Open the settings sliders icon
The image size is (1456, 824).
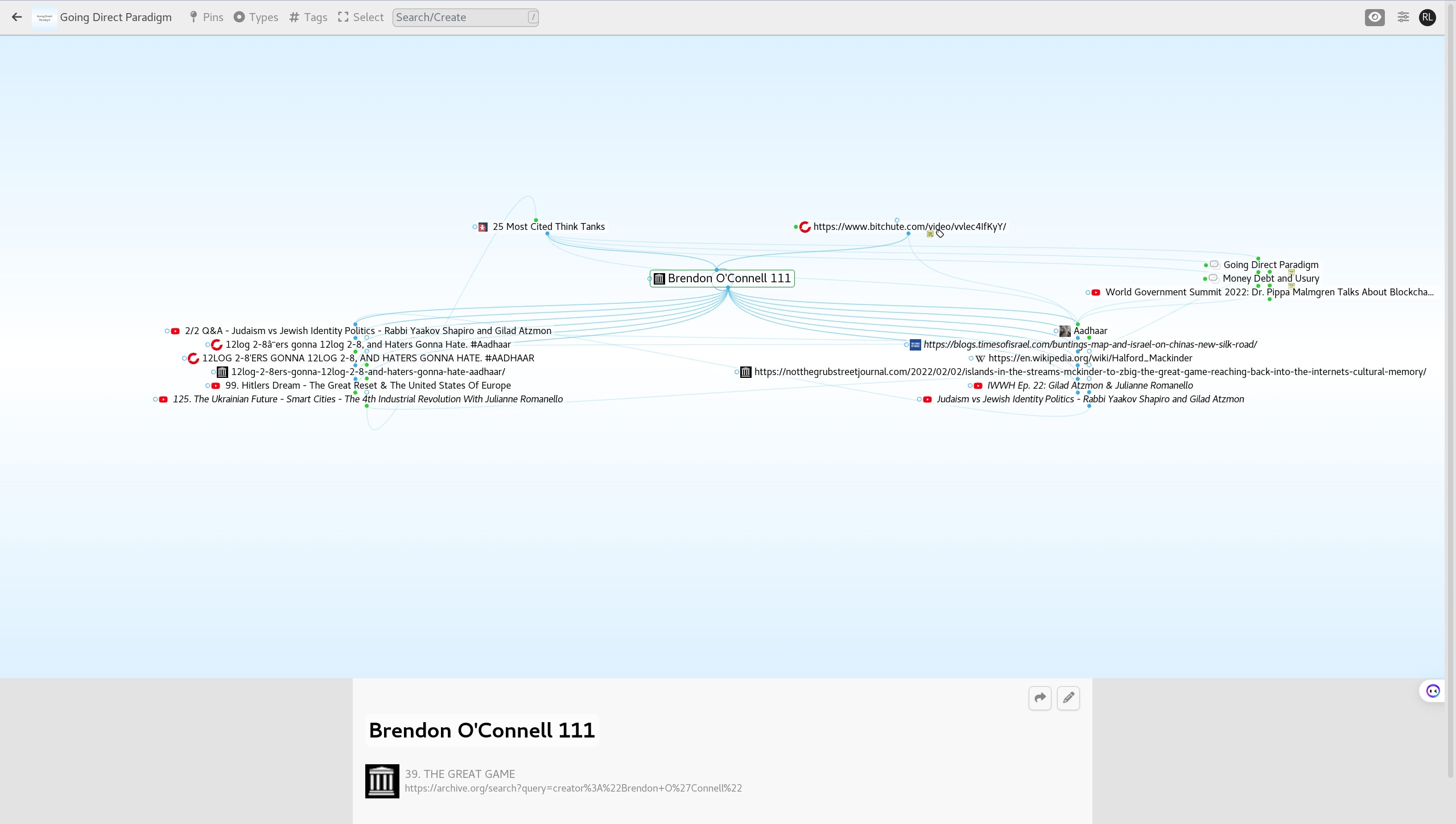point(1403,17)
